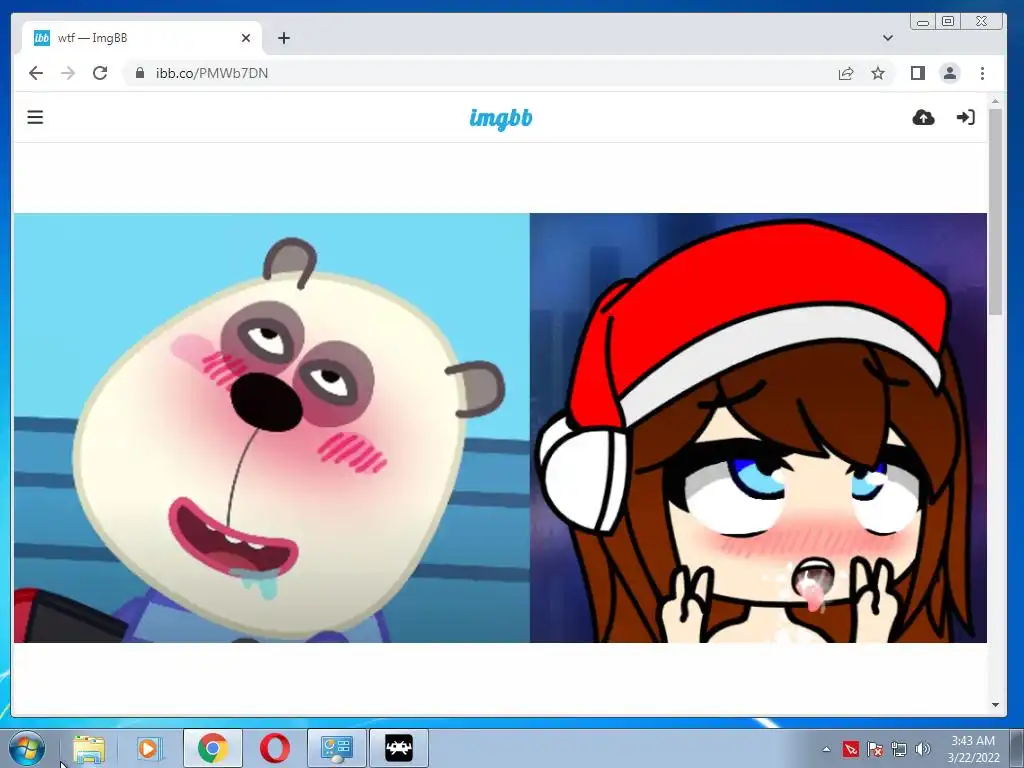Click the uploaded image
Viewport: 1024px width, 768px height.
[x=500, y=428]
